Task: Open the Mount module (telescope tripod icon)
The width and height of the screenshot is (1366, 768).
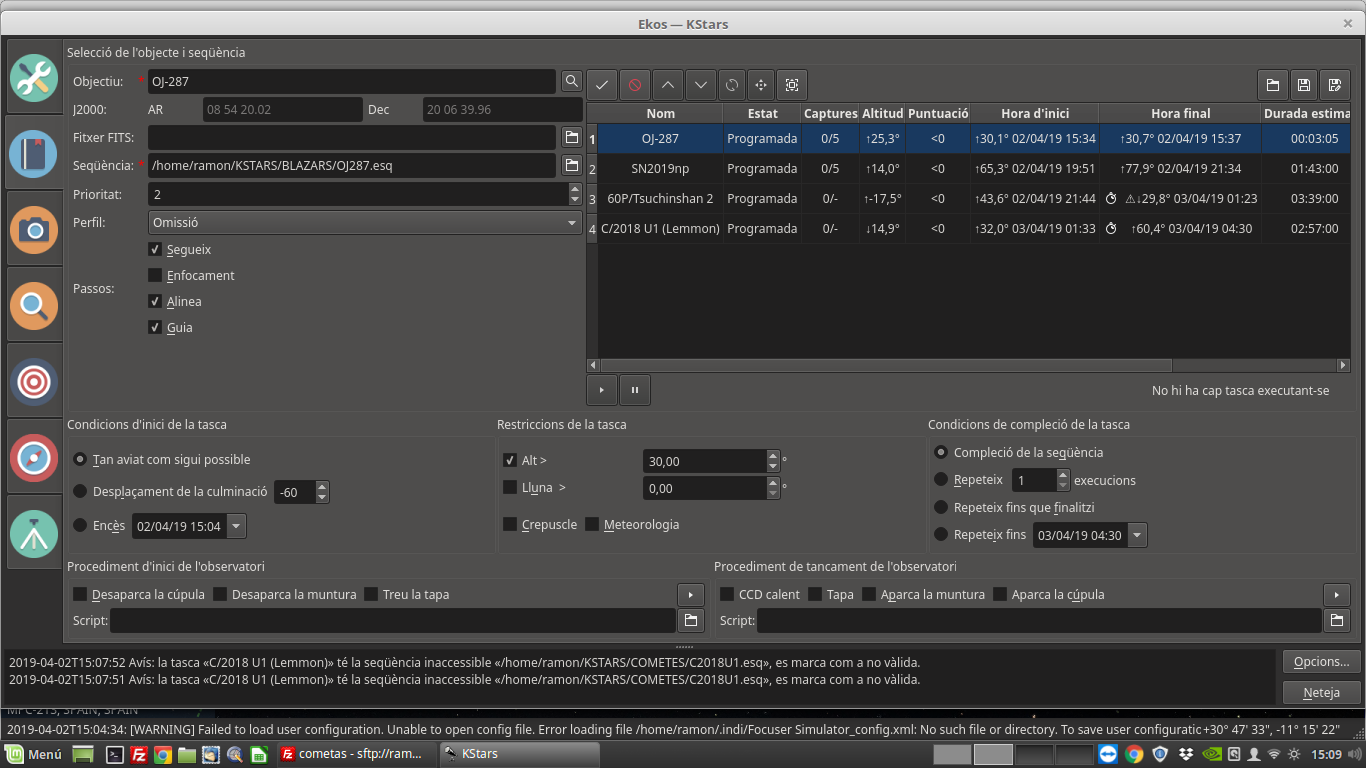Action: pyautogui.click(x=34, y=533)
